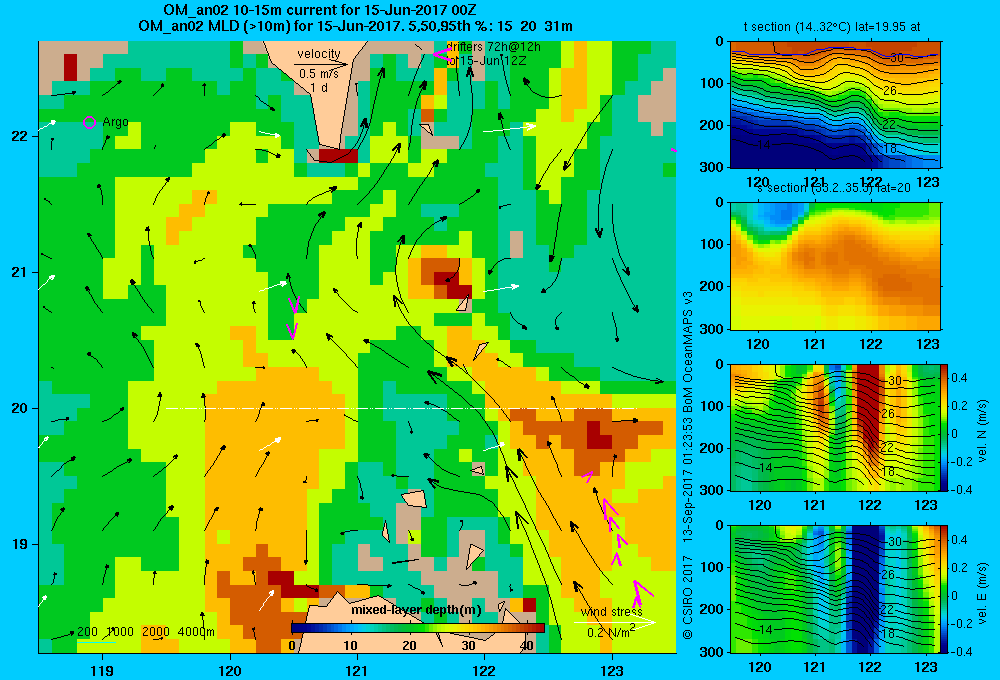Click the 'drifters 72h@12h' legend text
Image resolution: width=1000 pixels, height=680 pixels.
pos(494,47)
